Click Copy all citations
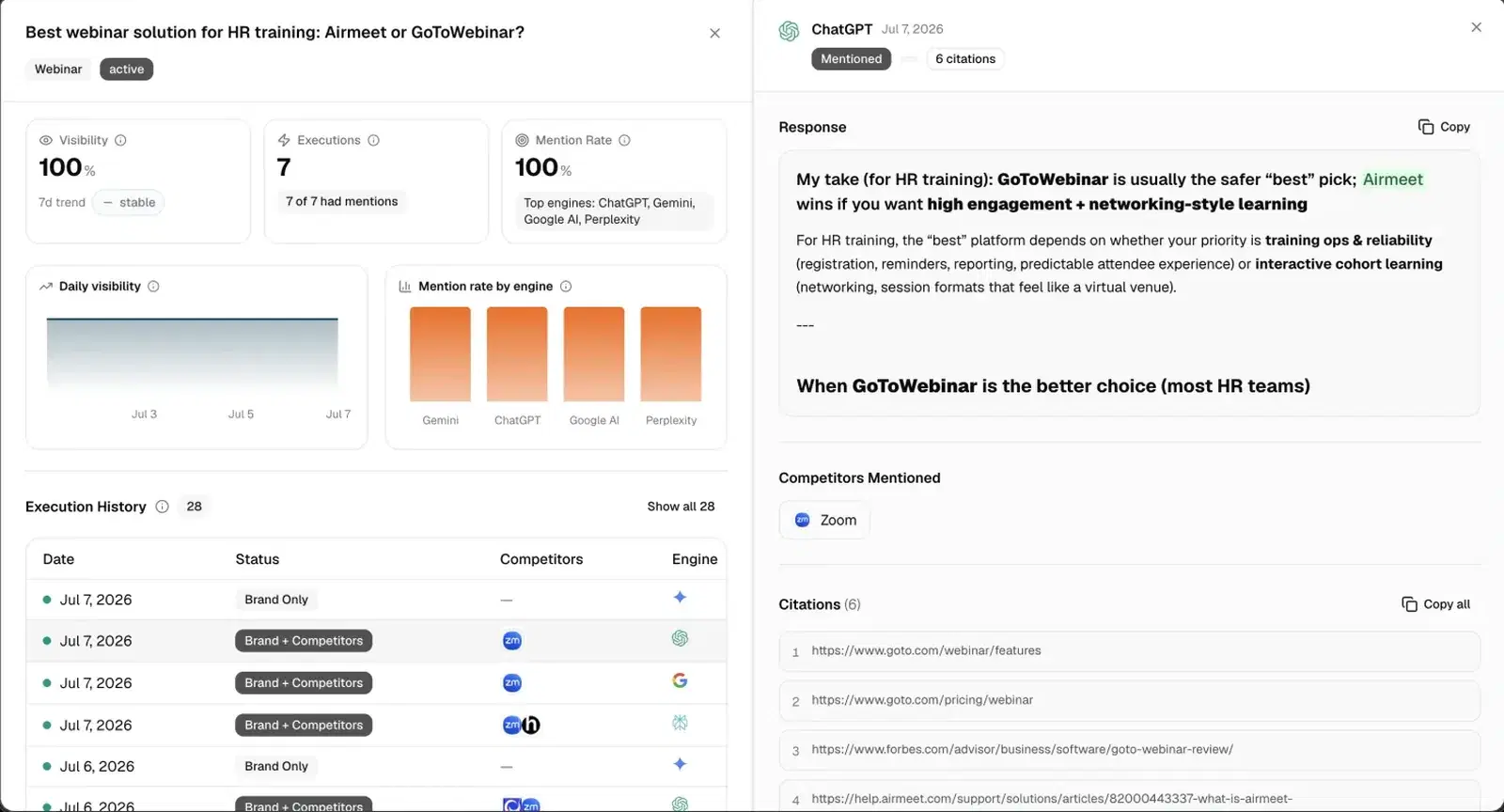This screenshot has height=812, width=1504. [1435, 604]
